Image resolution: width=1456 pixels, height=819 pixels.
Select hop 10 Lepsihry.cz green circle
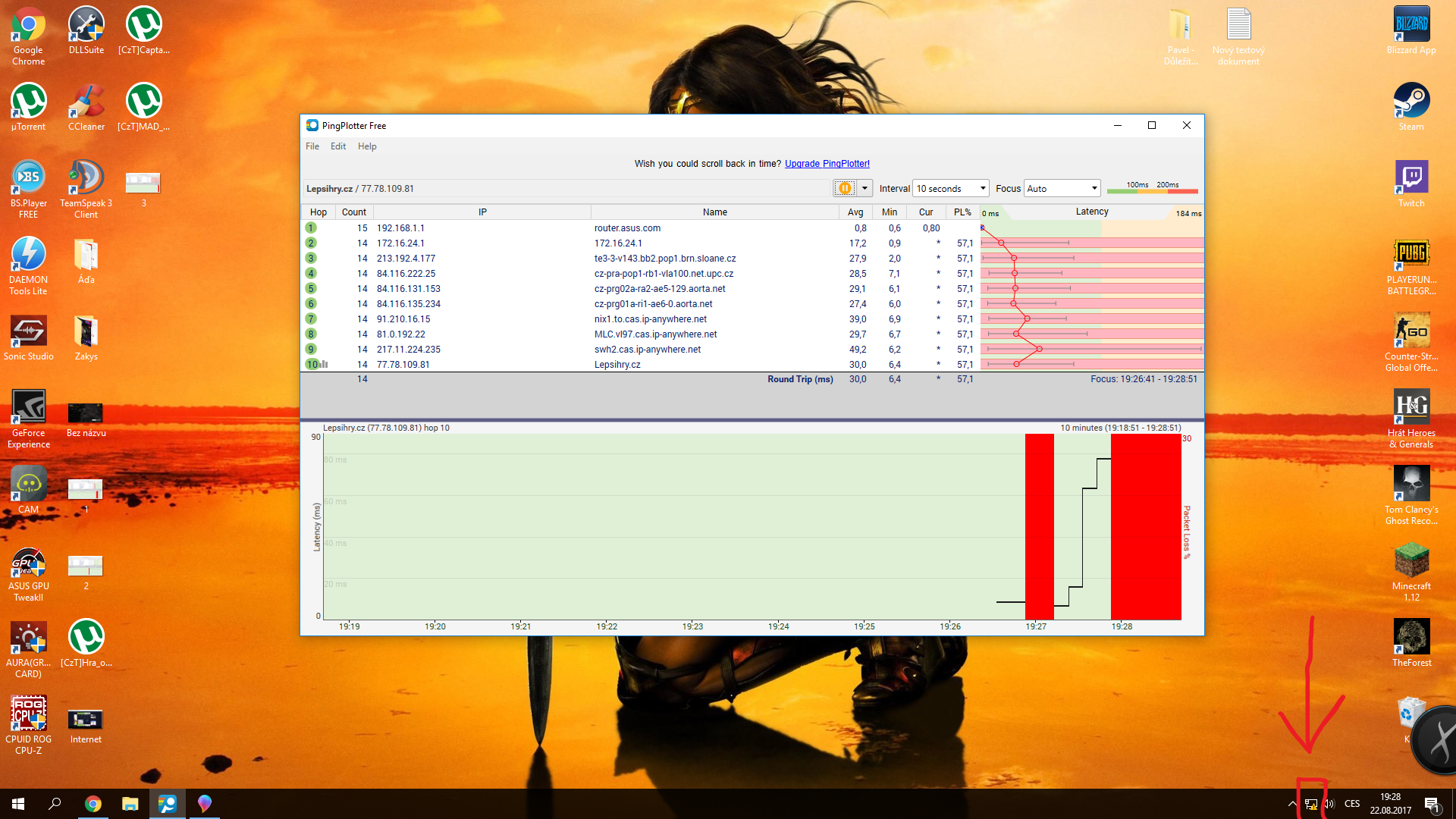coord(312,365)
